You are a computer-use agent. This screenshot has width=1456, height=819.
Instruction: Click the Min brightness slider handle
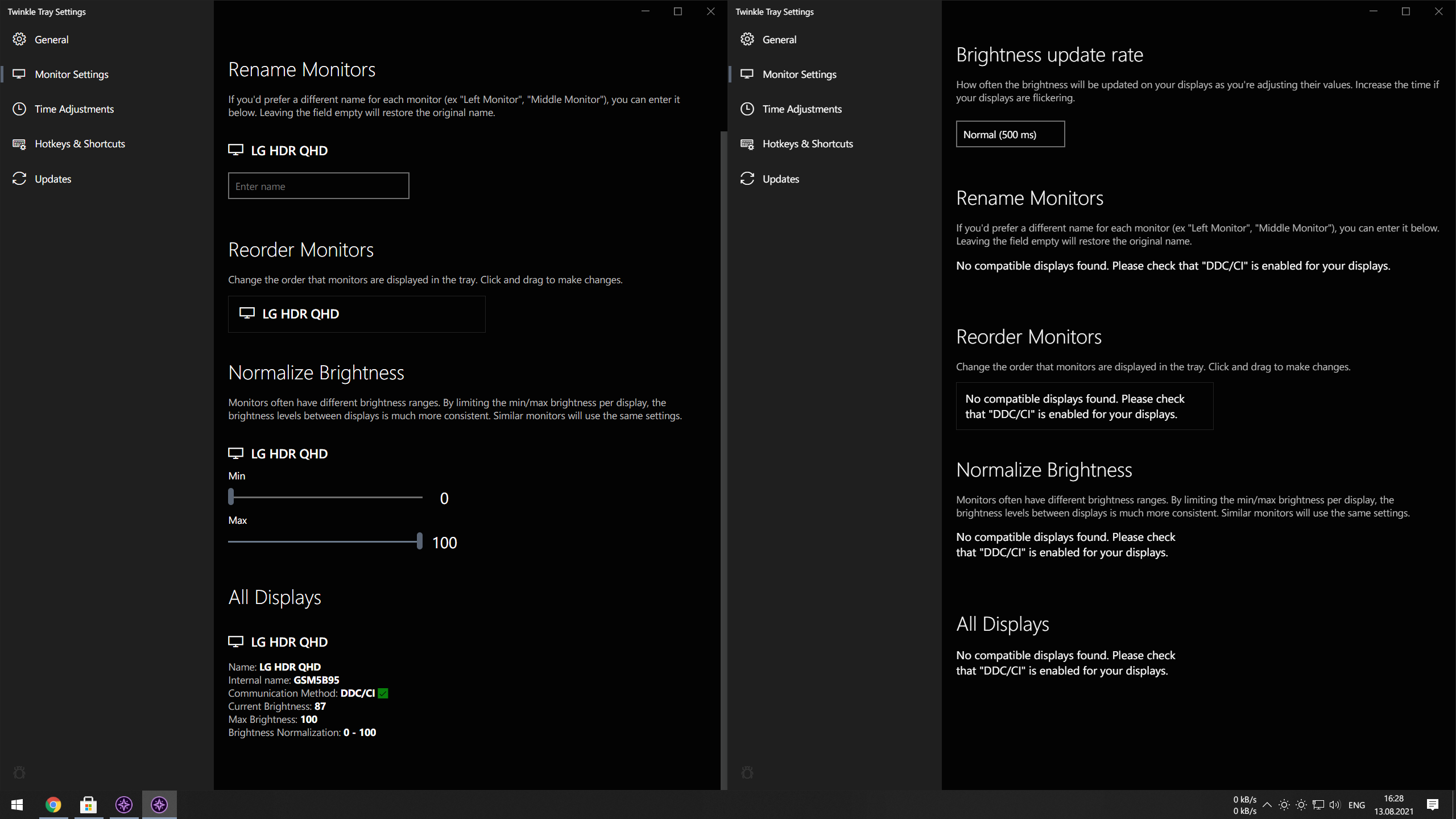click(231, 497)
